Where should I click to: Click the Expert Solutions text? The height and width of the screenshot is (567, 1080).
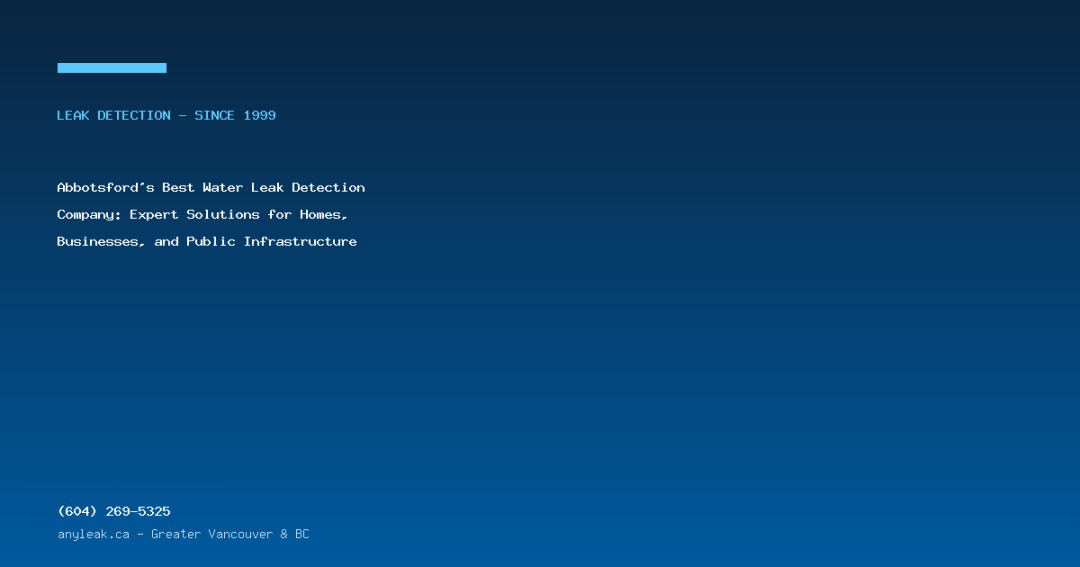(194, 215)
